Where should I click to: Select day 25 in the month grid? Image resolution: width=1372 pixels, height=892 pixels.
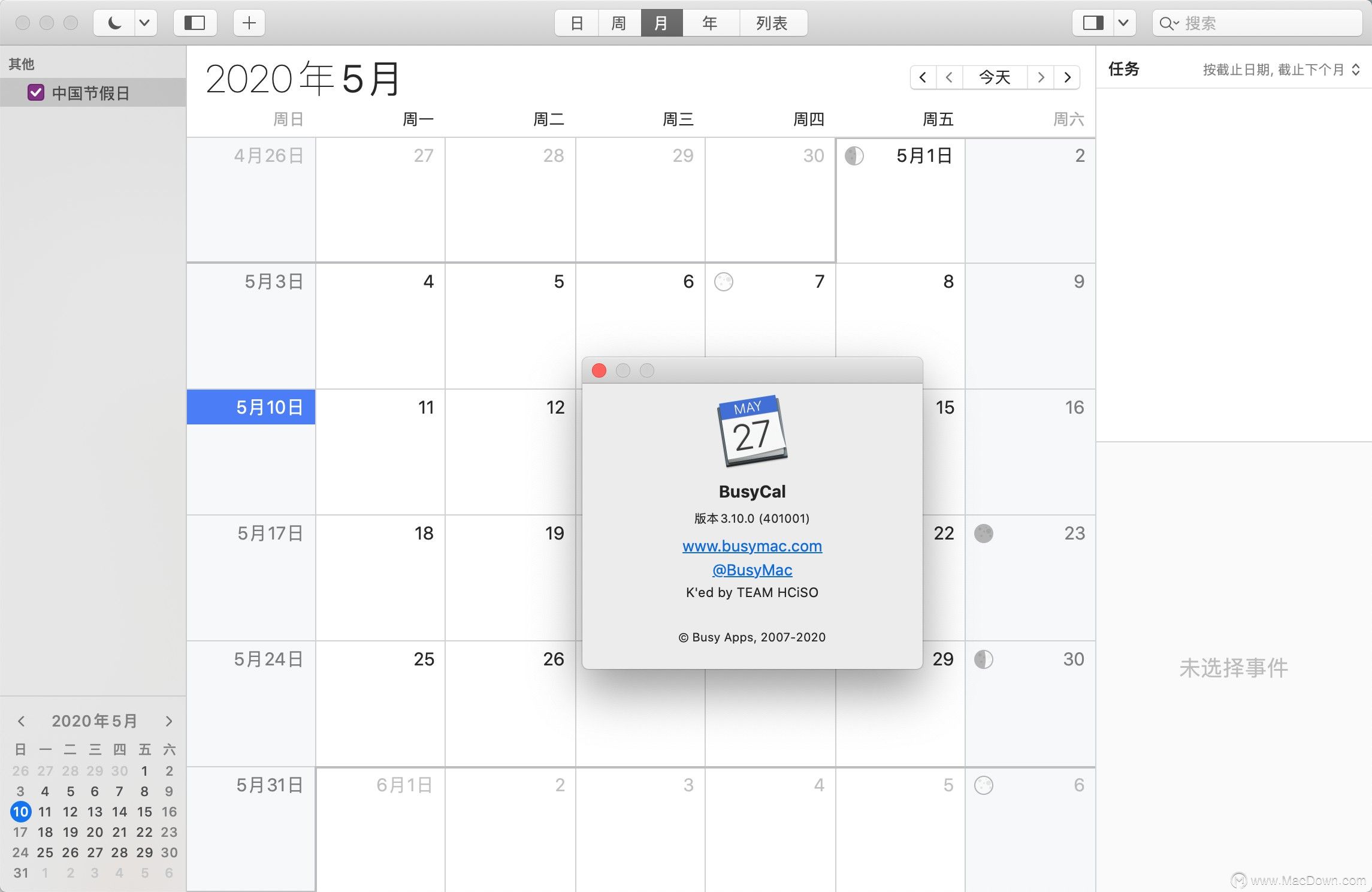380,704
